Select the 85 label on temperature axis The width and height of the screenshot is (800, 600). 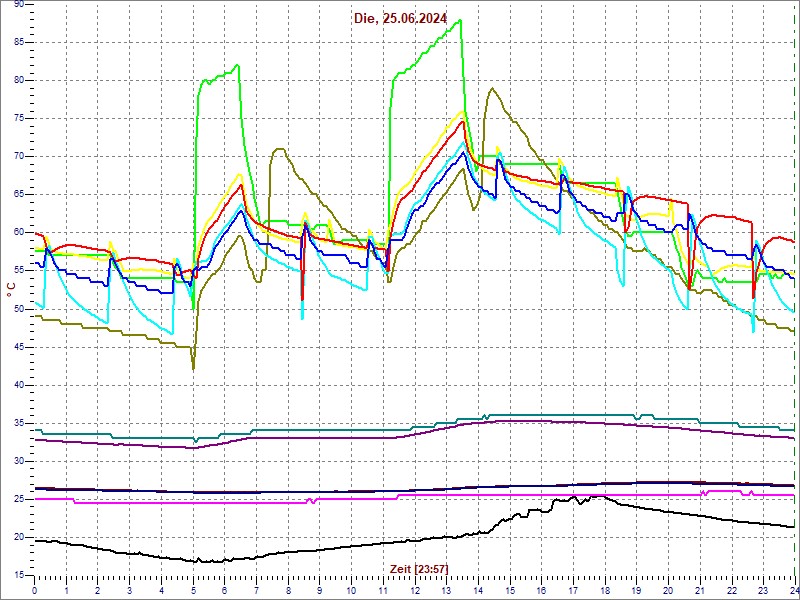click(18, 42)
